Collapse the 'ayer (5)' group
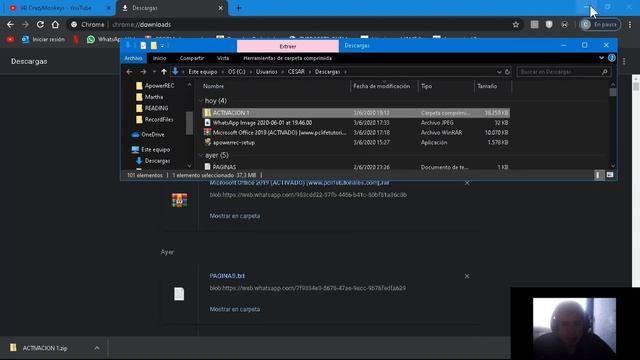The image size is (640, 360). [201, 156]
